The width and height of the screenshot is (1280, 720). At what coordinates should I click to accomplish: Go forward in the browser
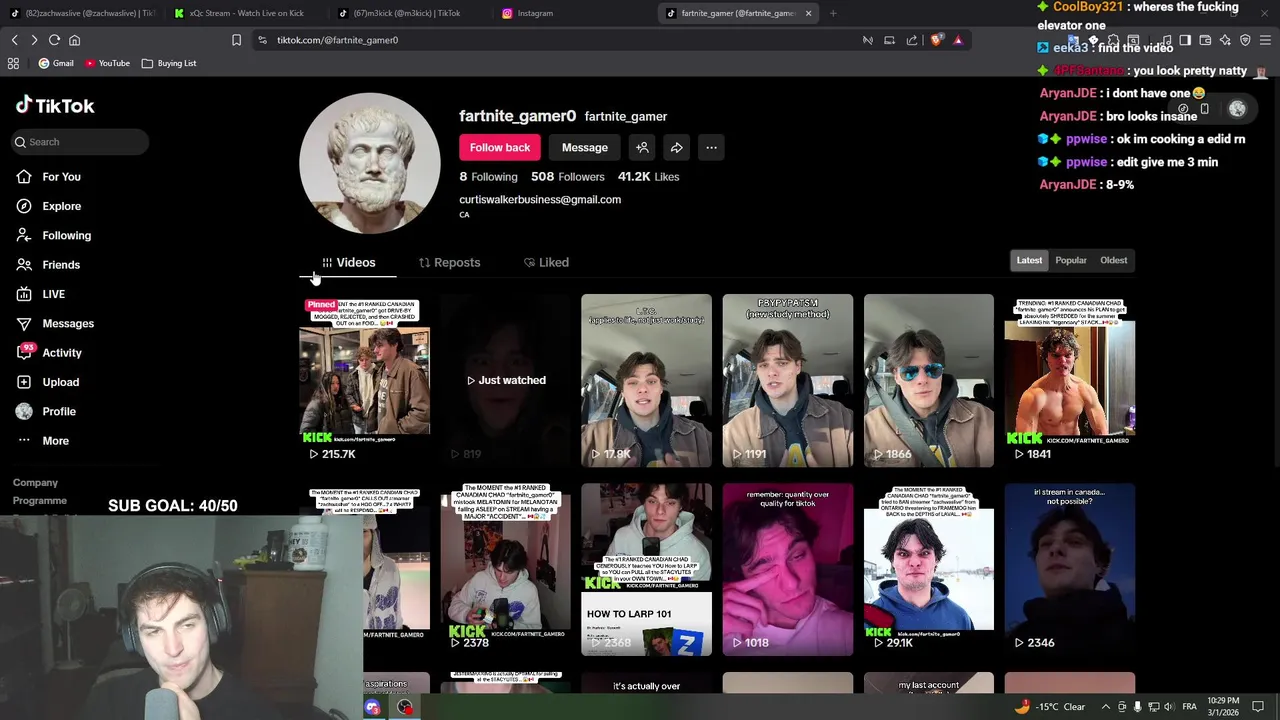pos(34,40)
